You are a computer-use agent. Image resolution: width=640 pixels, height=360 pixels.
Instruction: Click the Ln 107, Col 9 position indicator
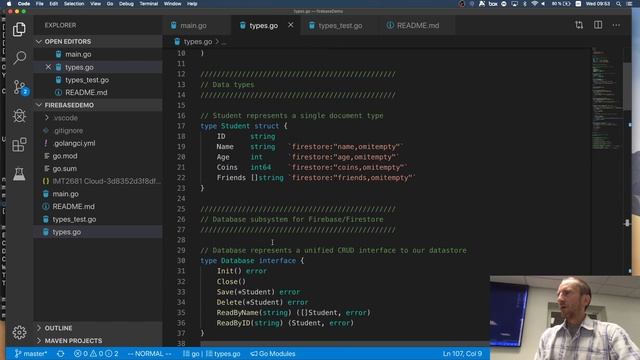462,353
